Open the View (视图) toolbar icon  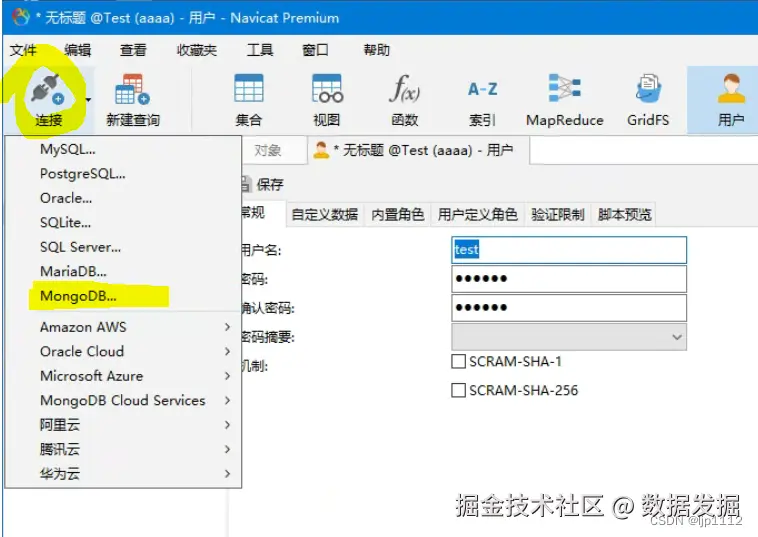point(327,88)
